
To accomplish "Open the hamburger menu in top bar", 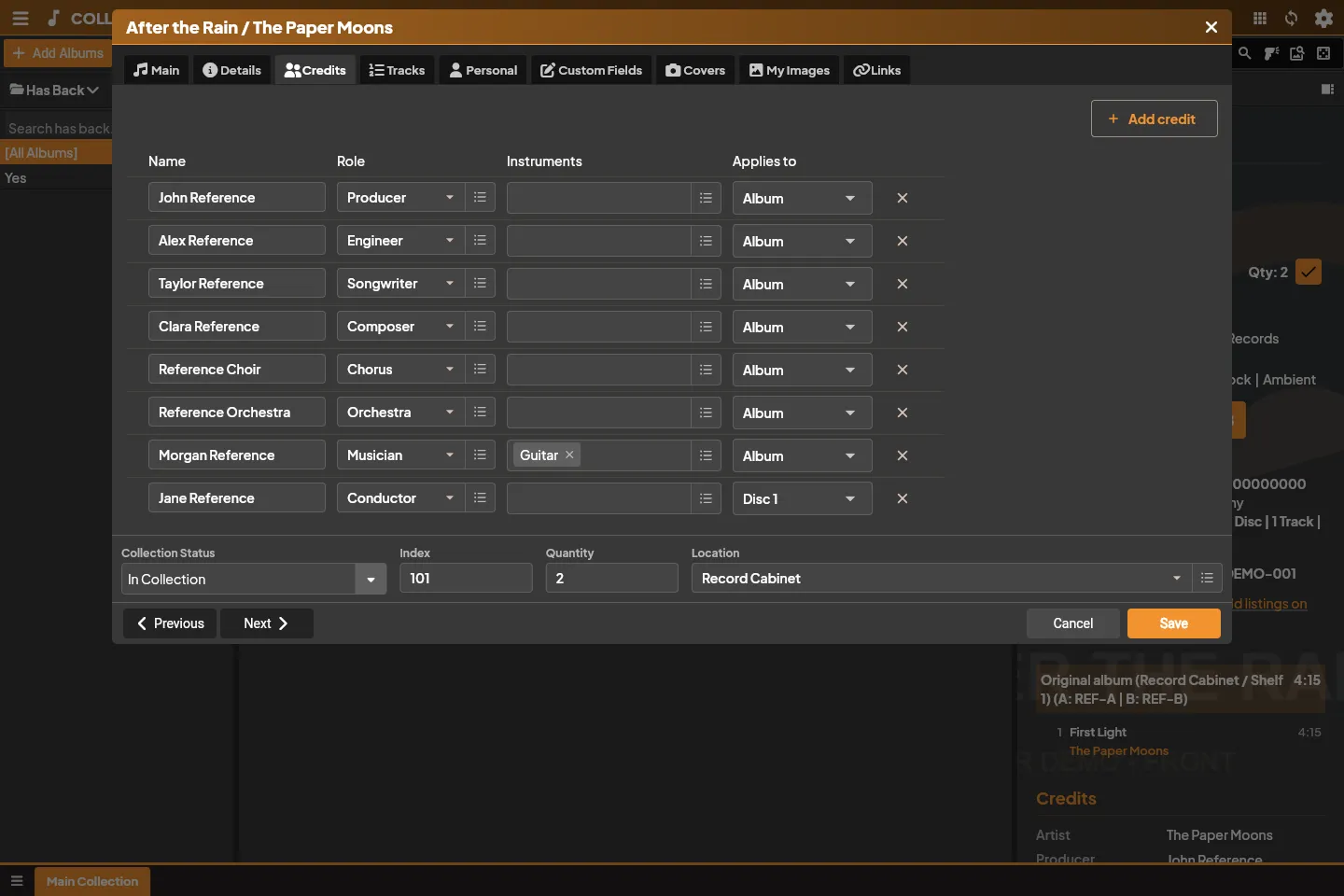I will (21, 18).
